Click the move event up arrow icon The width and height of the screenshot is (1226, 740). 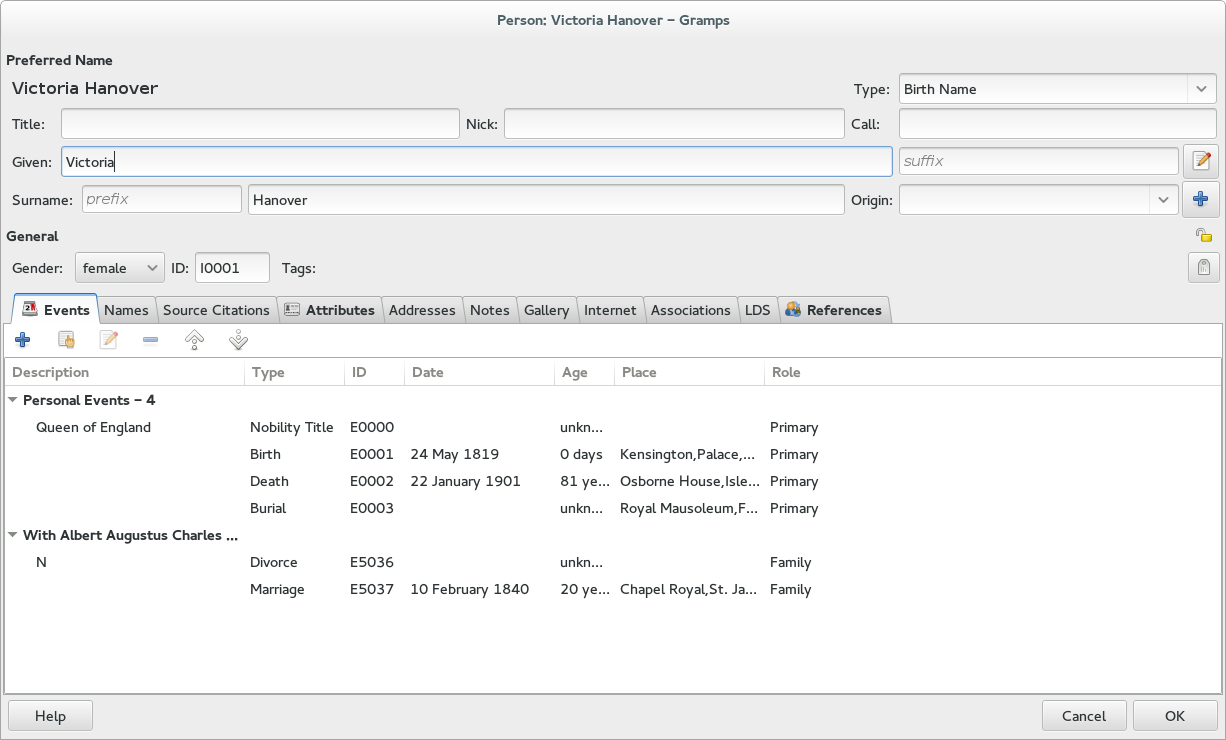click(x=195, y=341)
